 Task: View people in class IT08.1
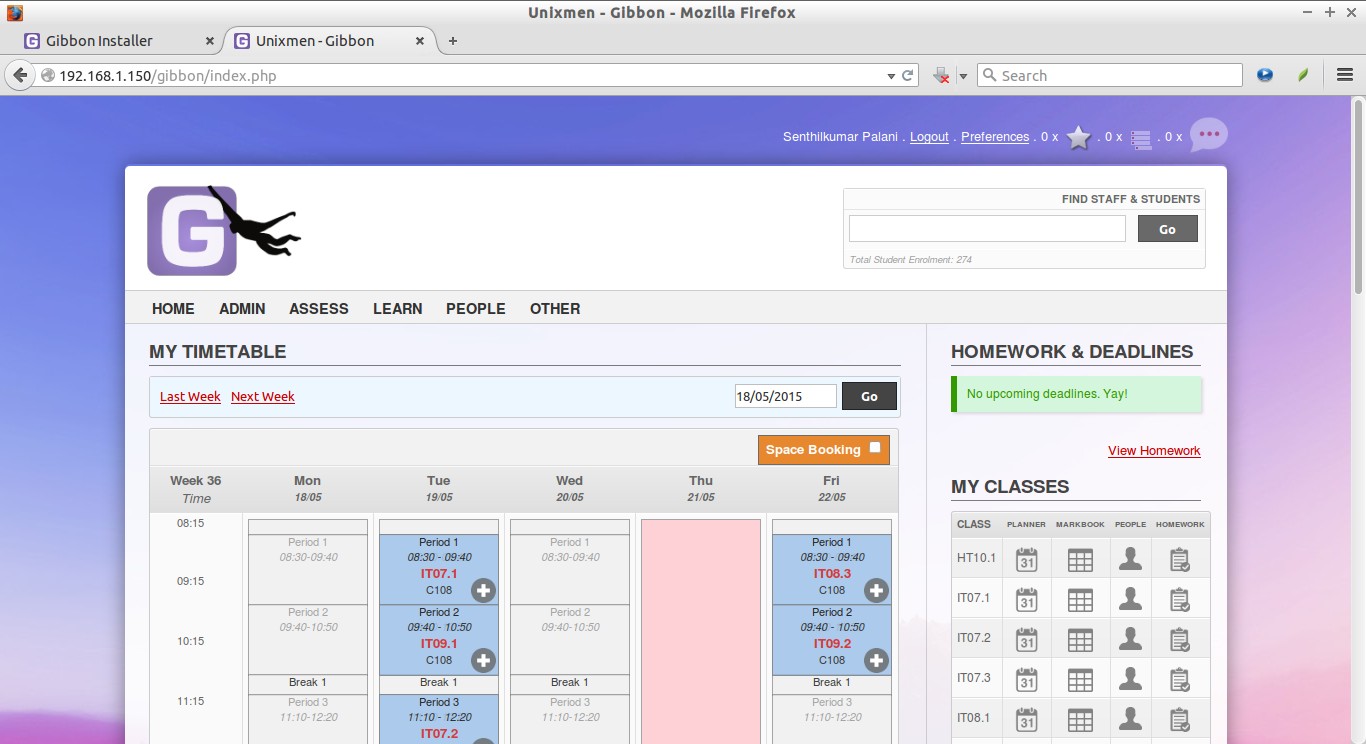coord(1130,718)
